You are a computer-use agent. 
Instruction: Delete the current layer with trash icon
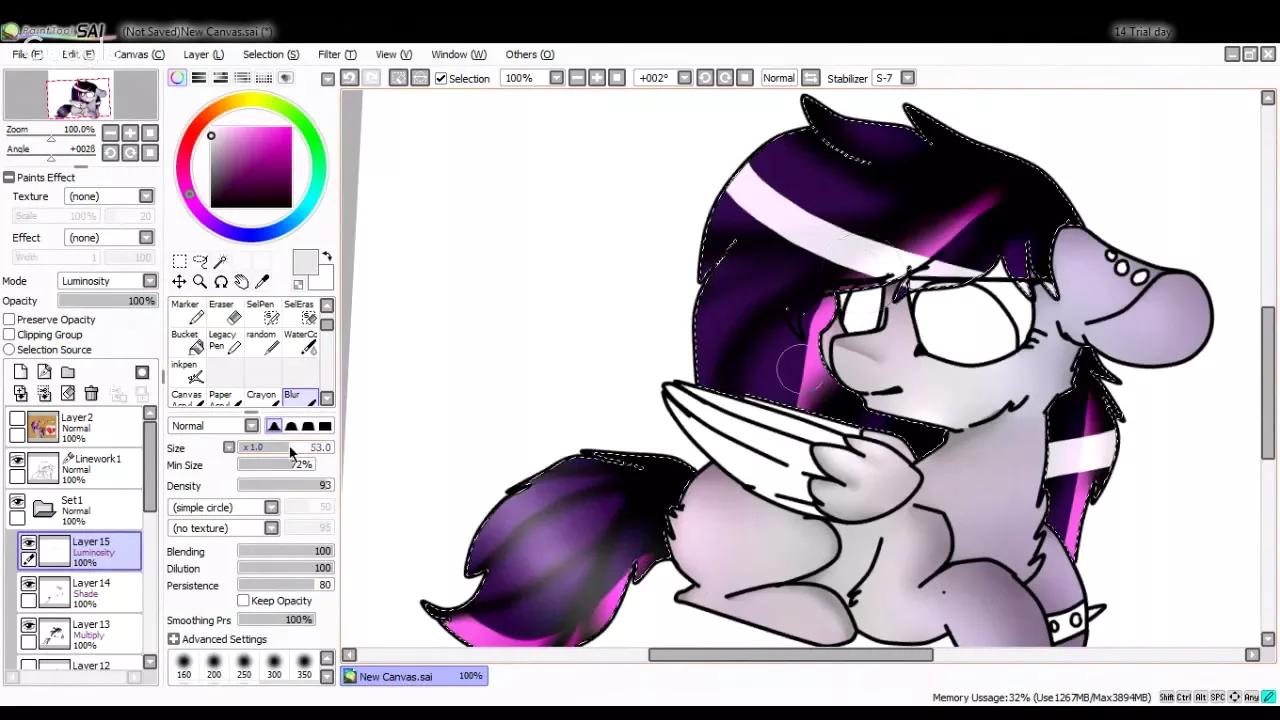[91, 394]
